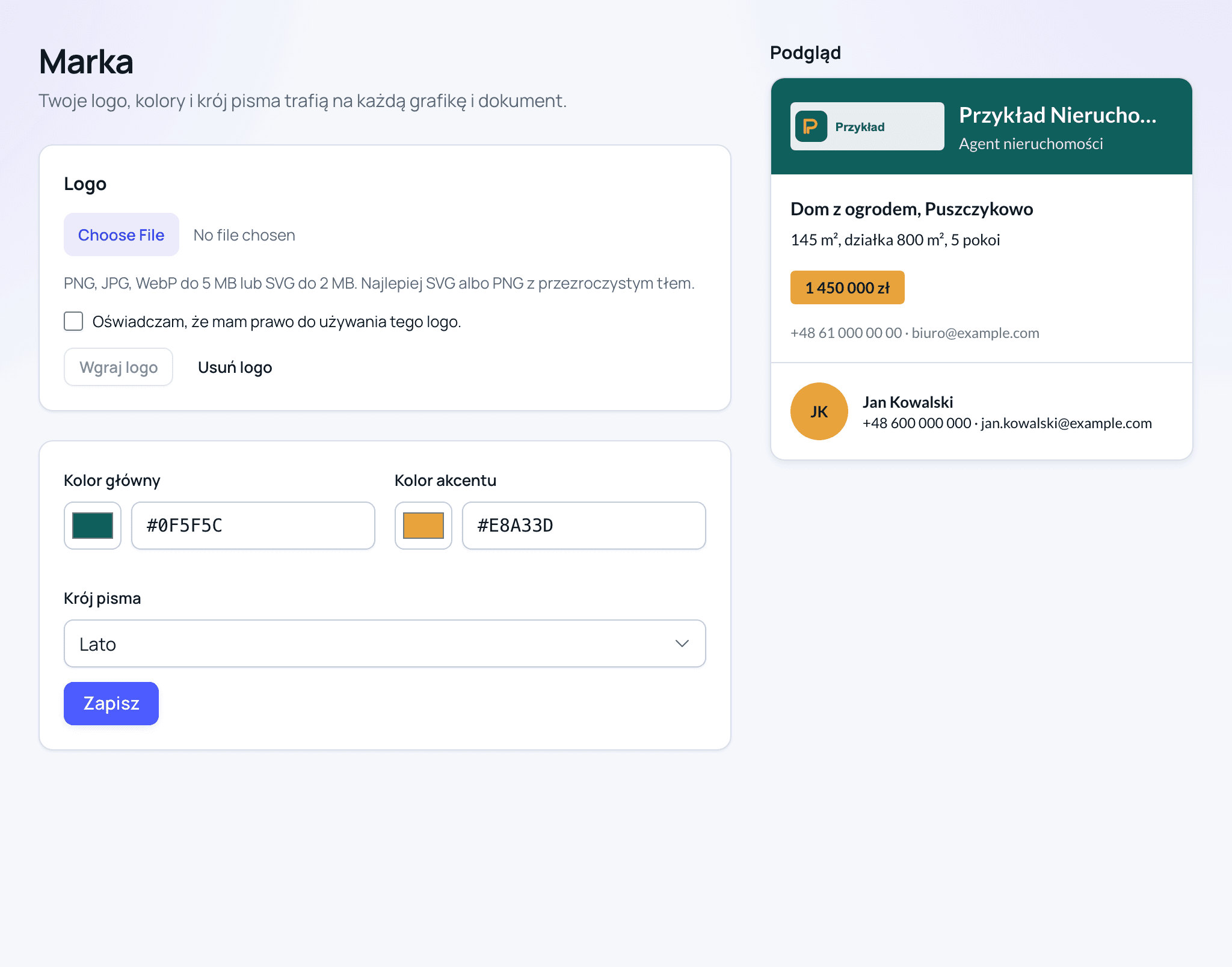Click the JK avatar circle

[819, 411]
